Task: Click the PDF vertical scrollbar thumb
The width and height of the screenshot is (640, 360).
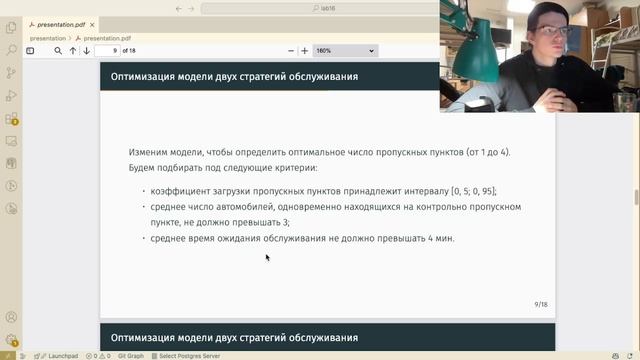Action: coord(636,197)
